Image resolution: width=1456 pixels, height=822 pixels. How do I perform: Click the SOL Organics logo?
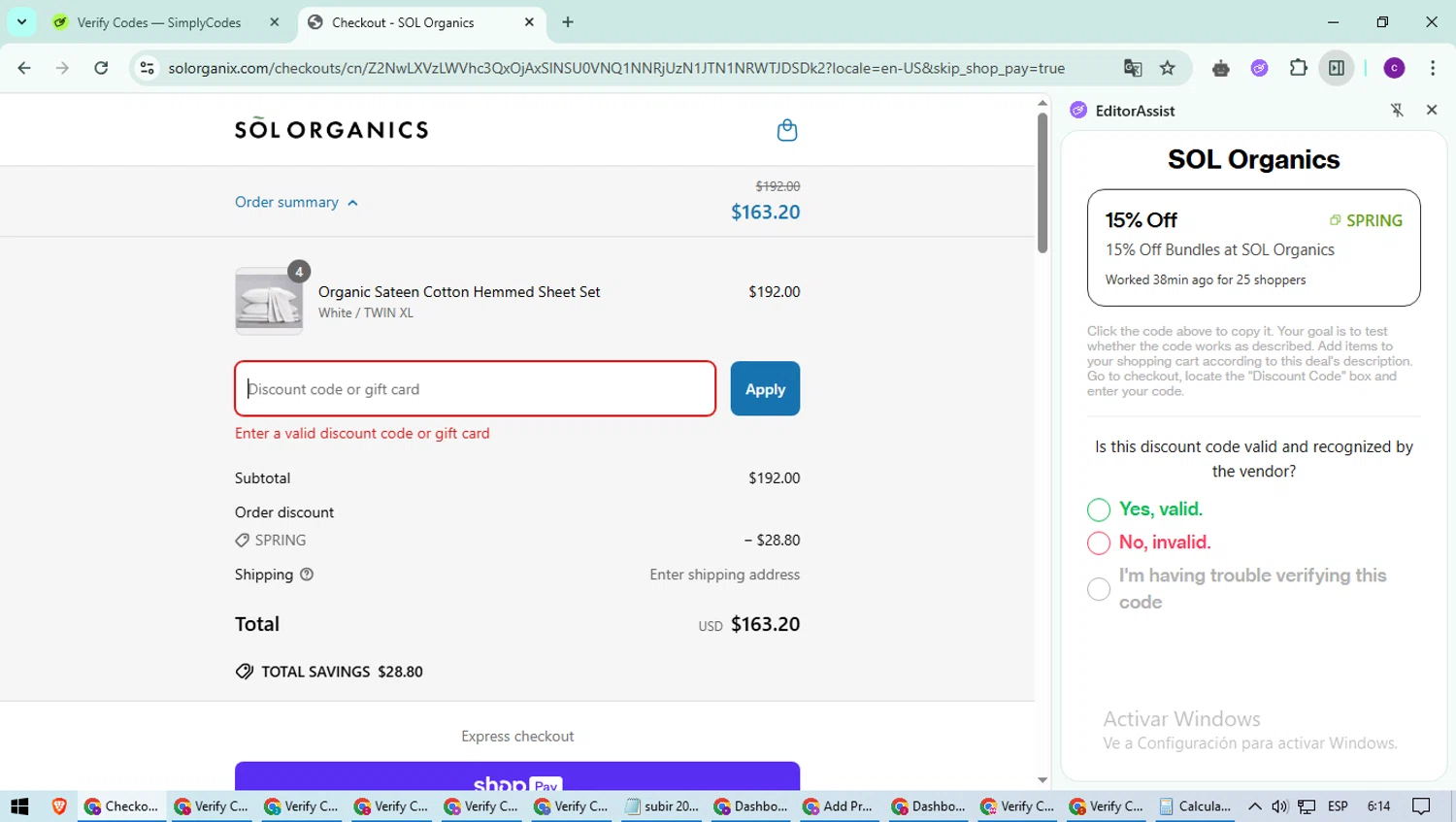click(x=331, y=129)
